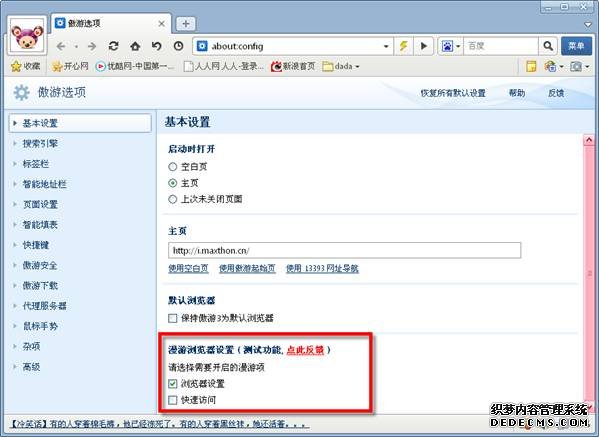Click the homepage URL input field
The width and height of the screenshot is (599, 437).
[x=344, y=251]
